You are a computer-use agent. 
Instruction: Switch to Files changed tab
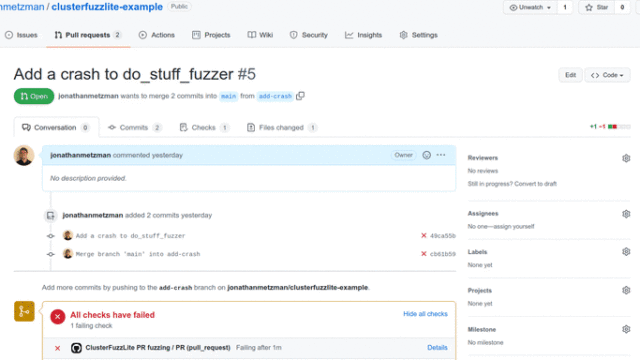tap(282, 127)
